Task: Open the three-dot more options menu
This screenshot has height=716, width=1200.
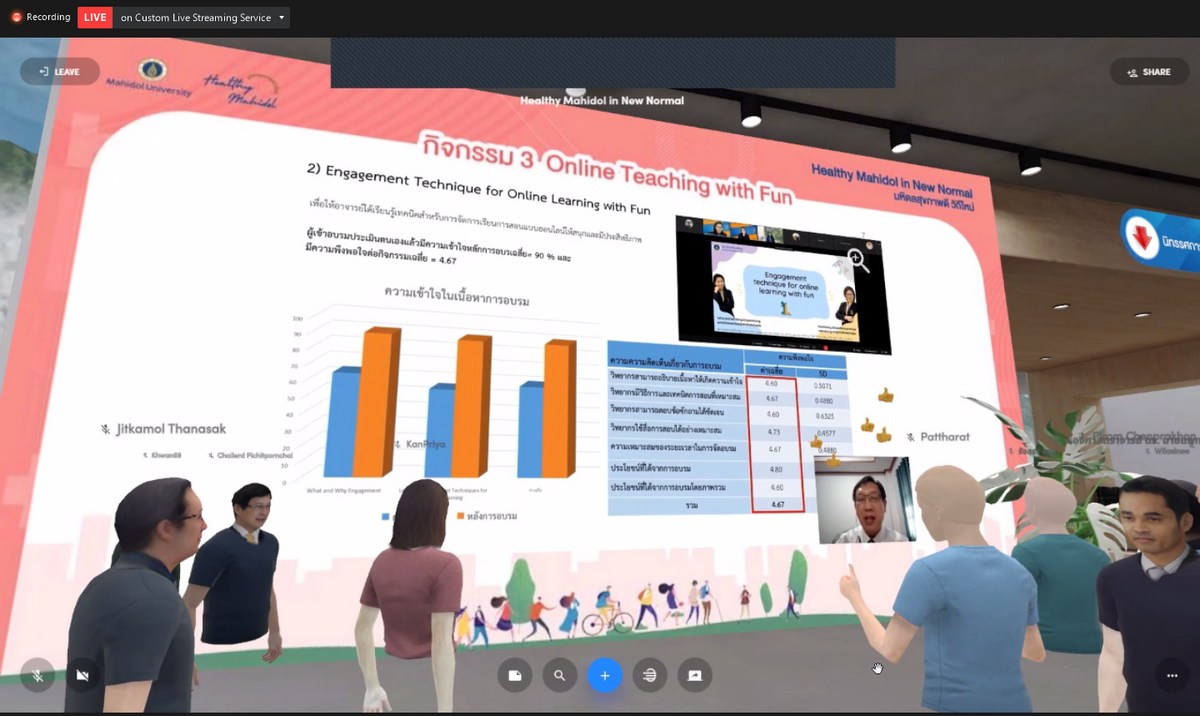Action: (x=1171, y=676)
